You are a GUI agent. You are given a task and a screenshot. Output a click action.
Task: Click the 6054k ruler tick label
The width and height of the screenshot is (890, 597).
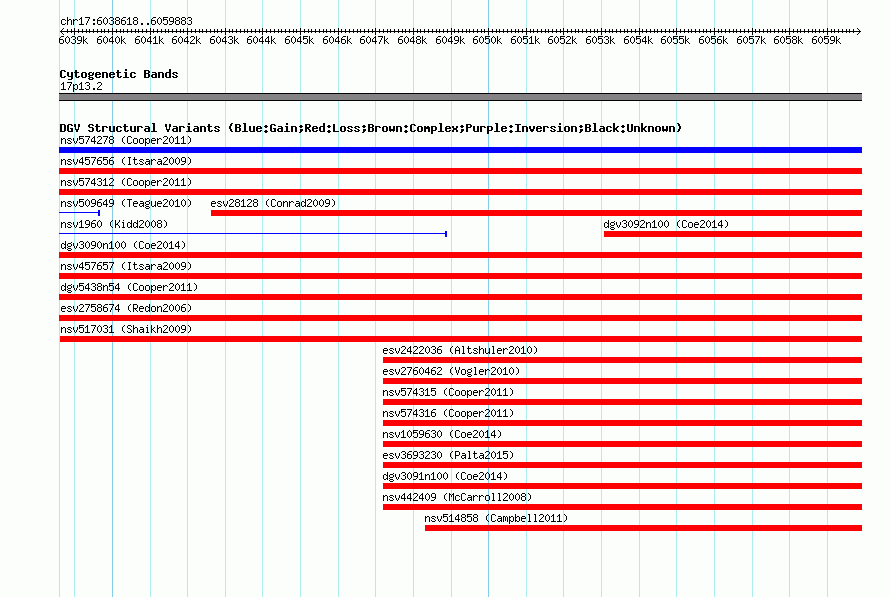[x=638, y=40]
